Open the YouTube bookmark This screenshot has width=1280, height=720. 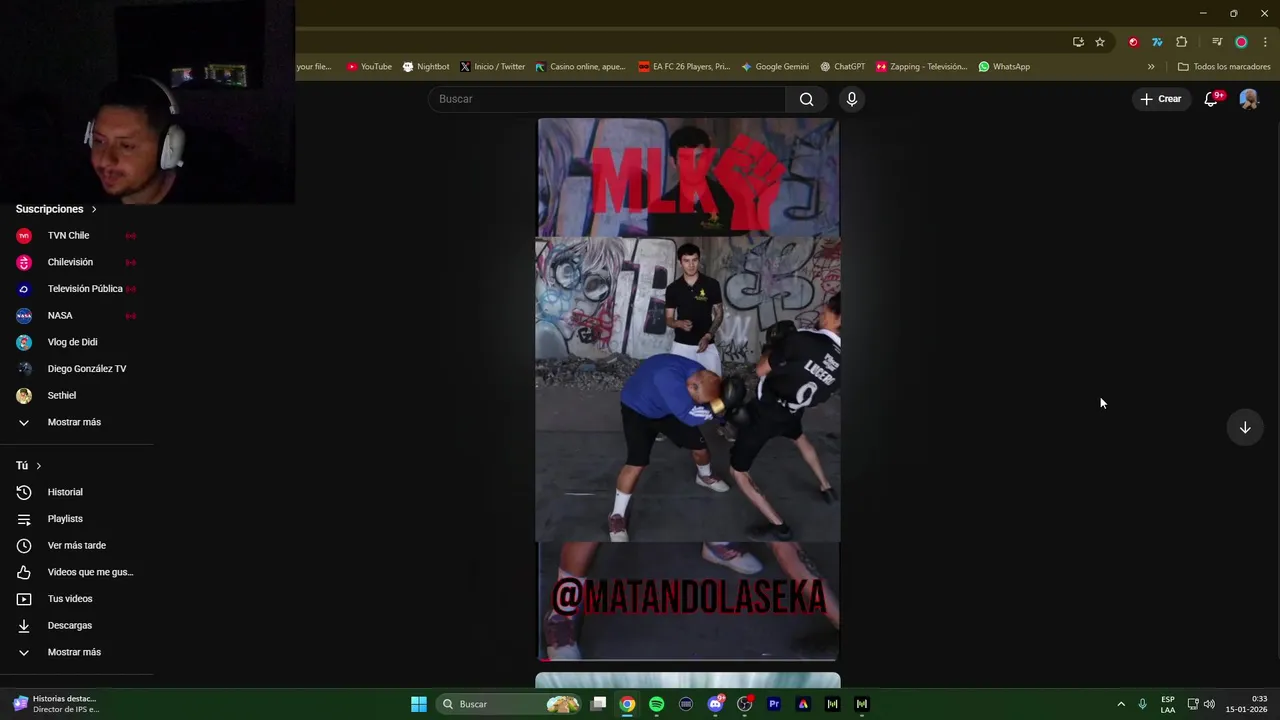coord(369,67)
